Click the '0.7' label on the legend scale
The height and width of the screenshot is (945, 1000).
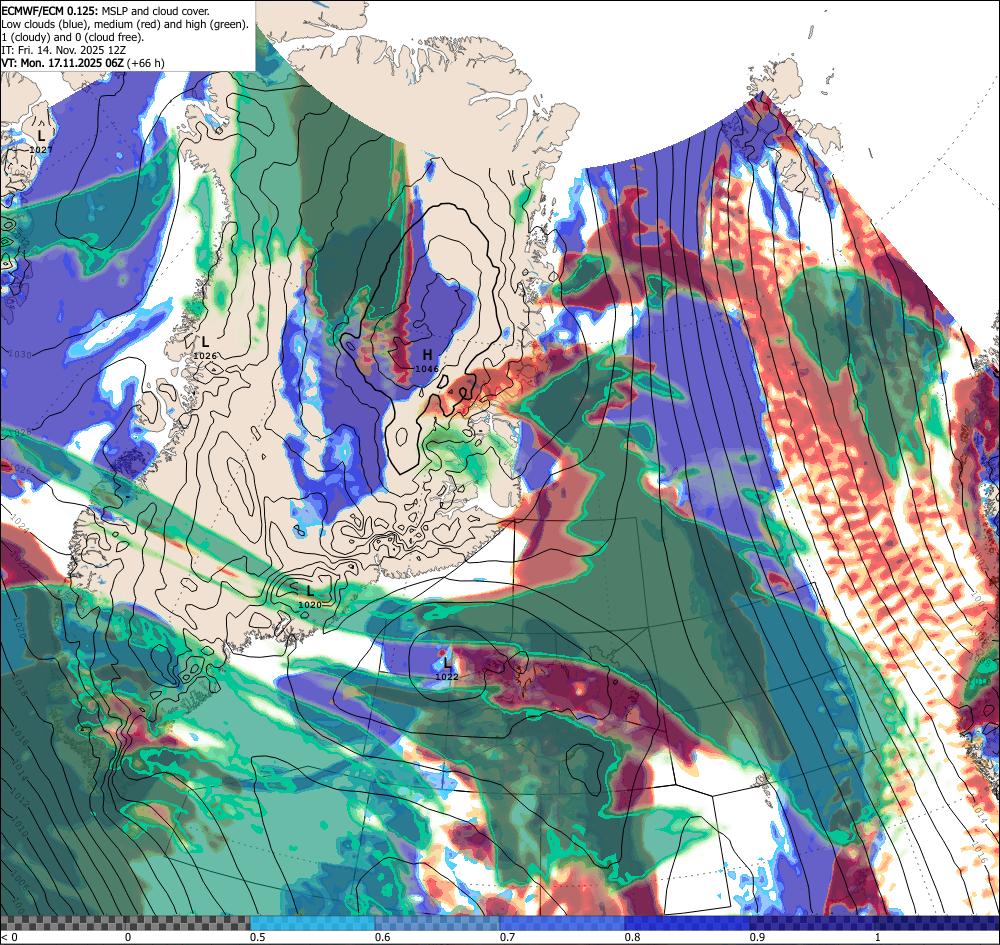507,937
